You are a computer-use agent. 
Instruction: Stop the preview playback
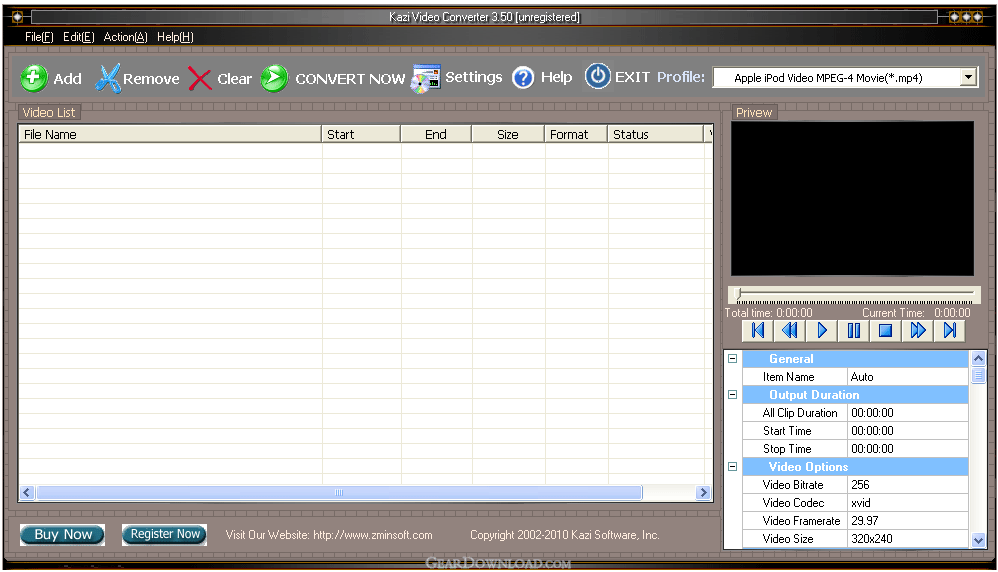coord(885,330)
